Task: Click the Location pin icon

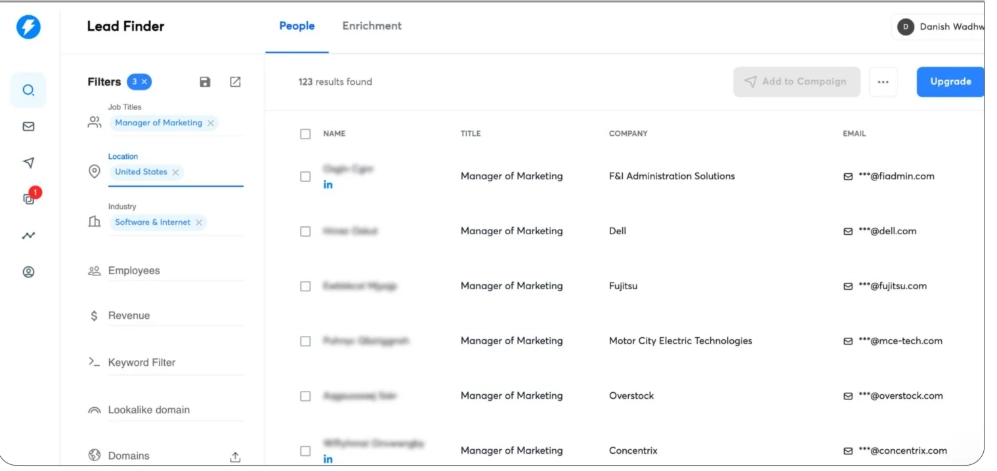Action: click(x=95, y=172)
